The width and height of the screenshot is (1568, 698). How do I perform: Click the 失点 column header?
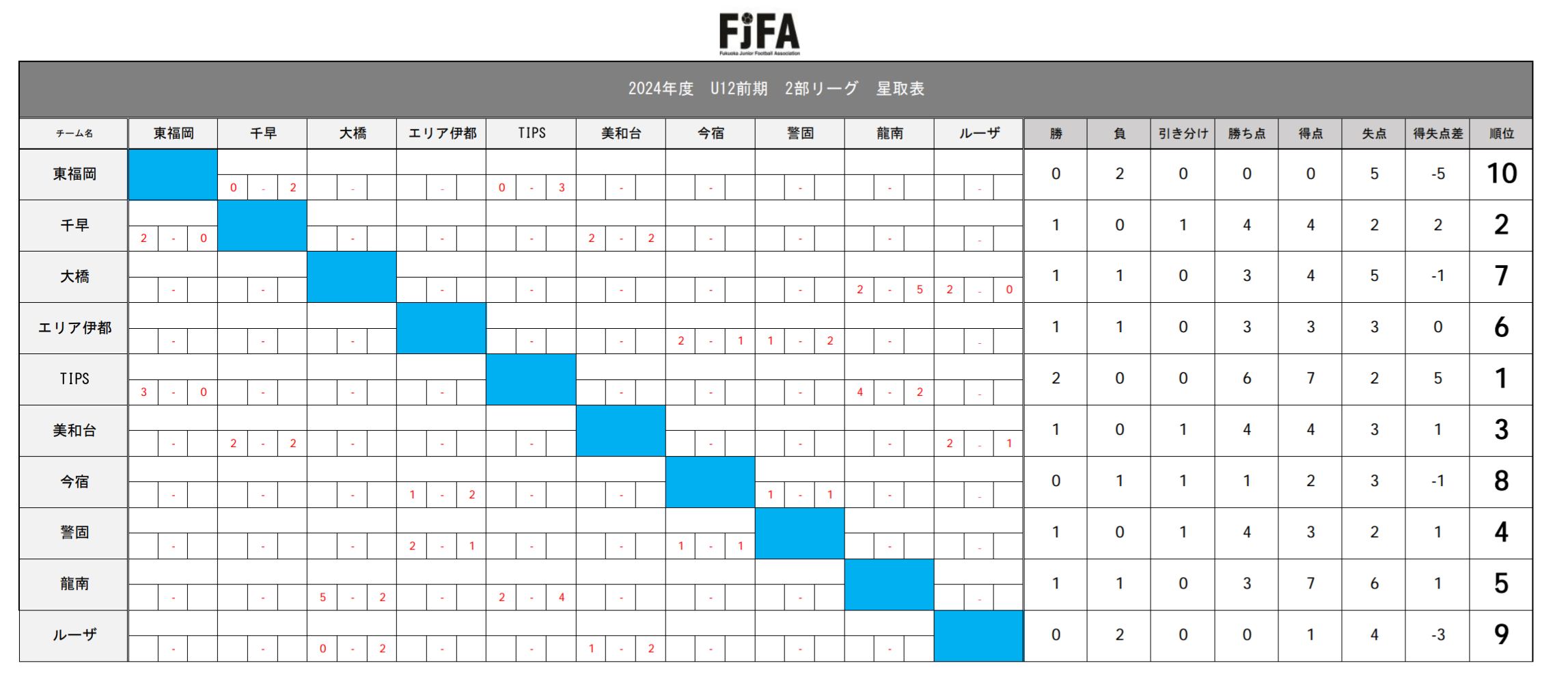(x=1373, y=133)
